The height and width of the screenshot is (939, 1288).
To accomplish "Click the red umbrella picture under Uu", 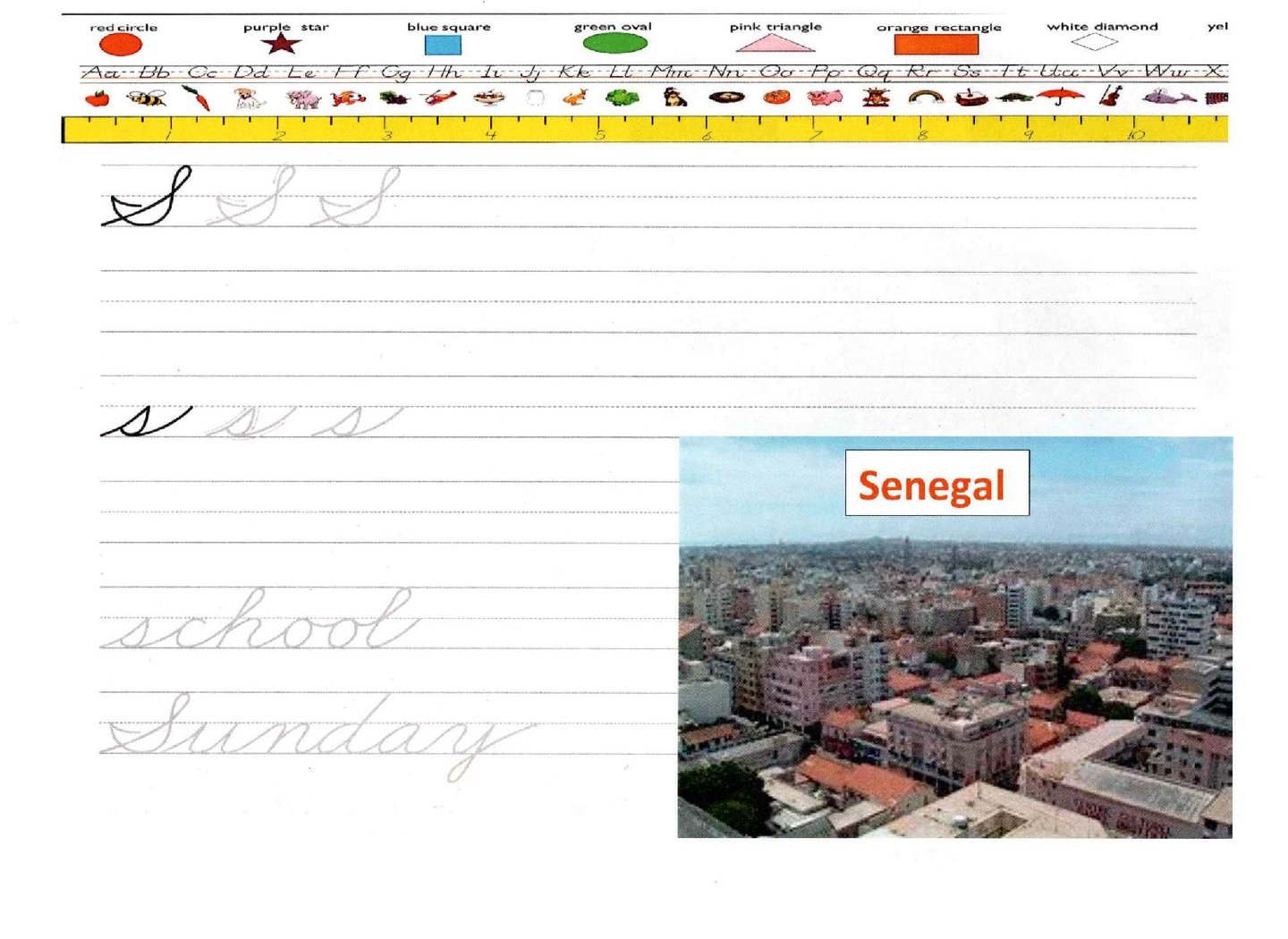I will pos(1061,96).
